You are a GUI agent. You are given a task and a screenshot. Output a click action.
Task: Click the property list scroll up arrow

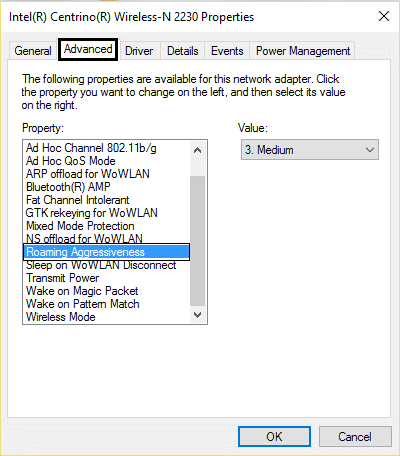(197, 150)
